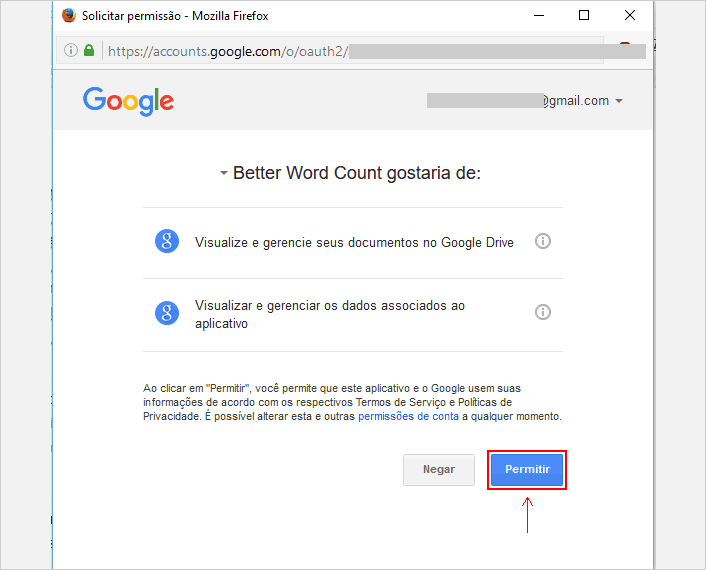The height and width of the screenshot is (570, 706).
Task: Click text 'Visualizar e gerenciar os dados associados ao aplicativo'
Action: pyautogui.click(x=330, y=314)
